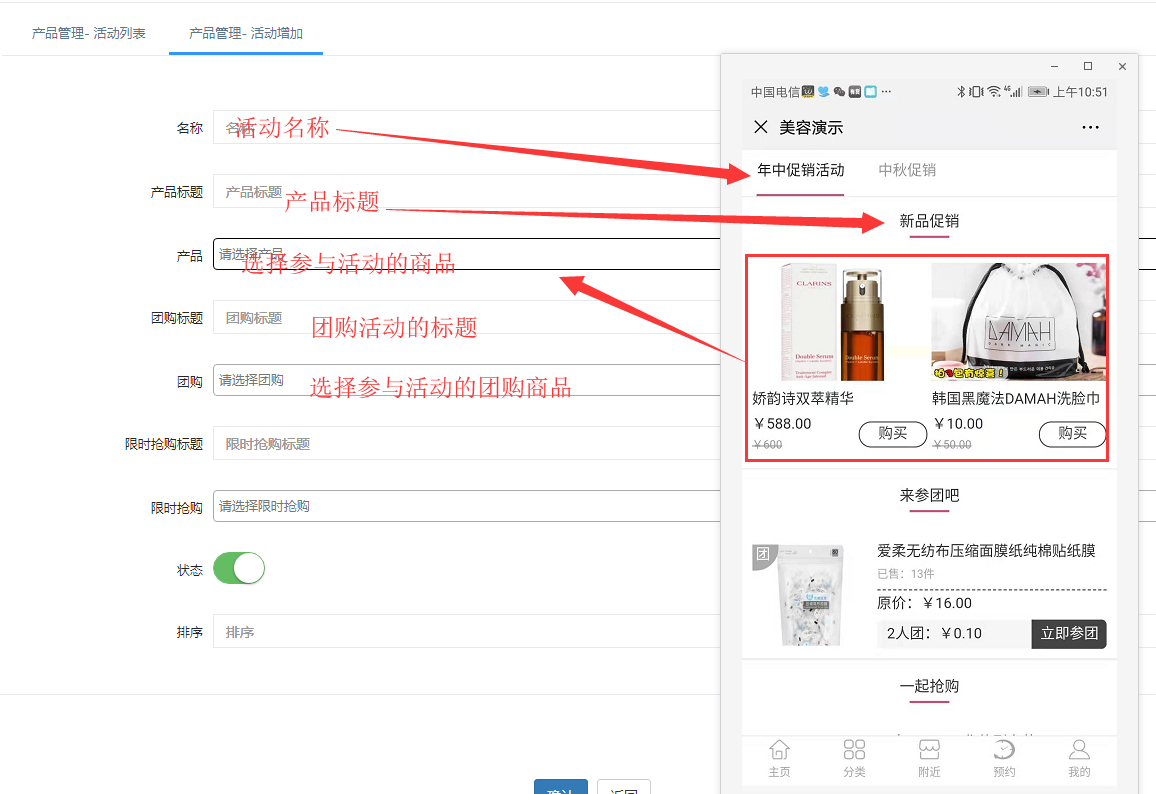Click the 已售：13件 text

tap(905, 574)
